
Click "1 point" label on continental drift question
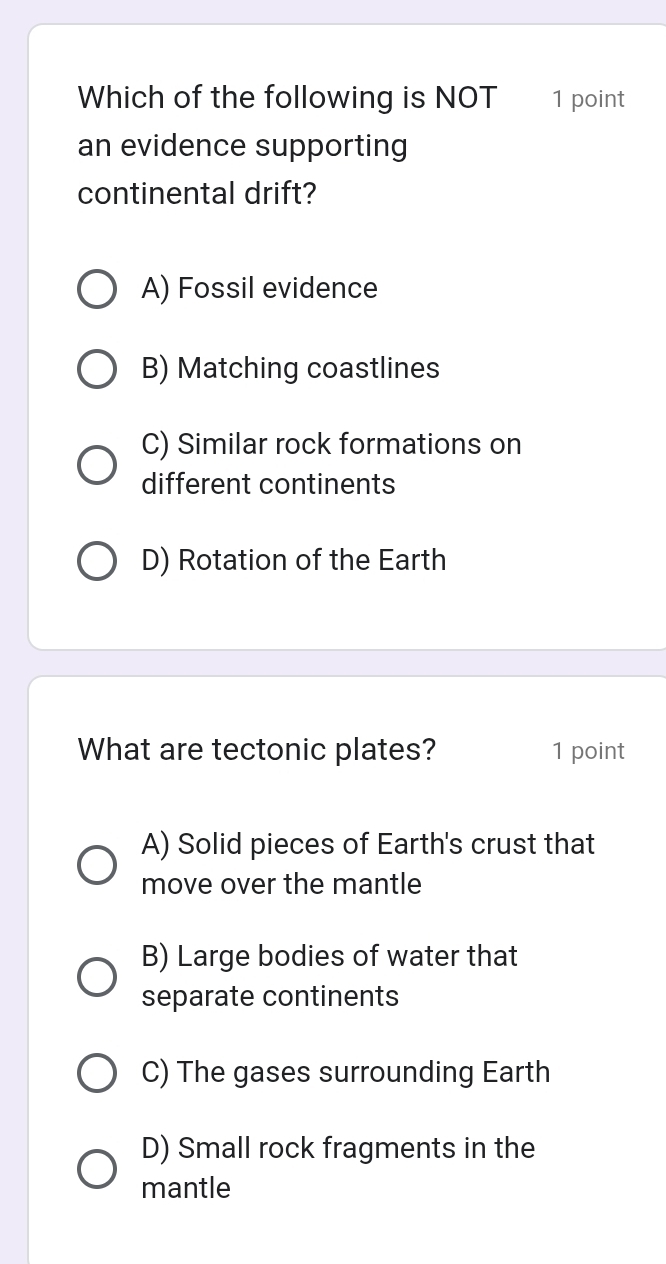coord(588,99)
